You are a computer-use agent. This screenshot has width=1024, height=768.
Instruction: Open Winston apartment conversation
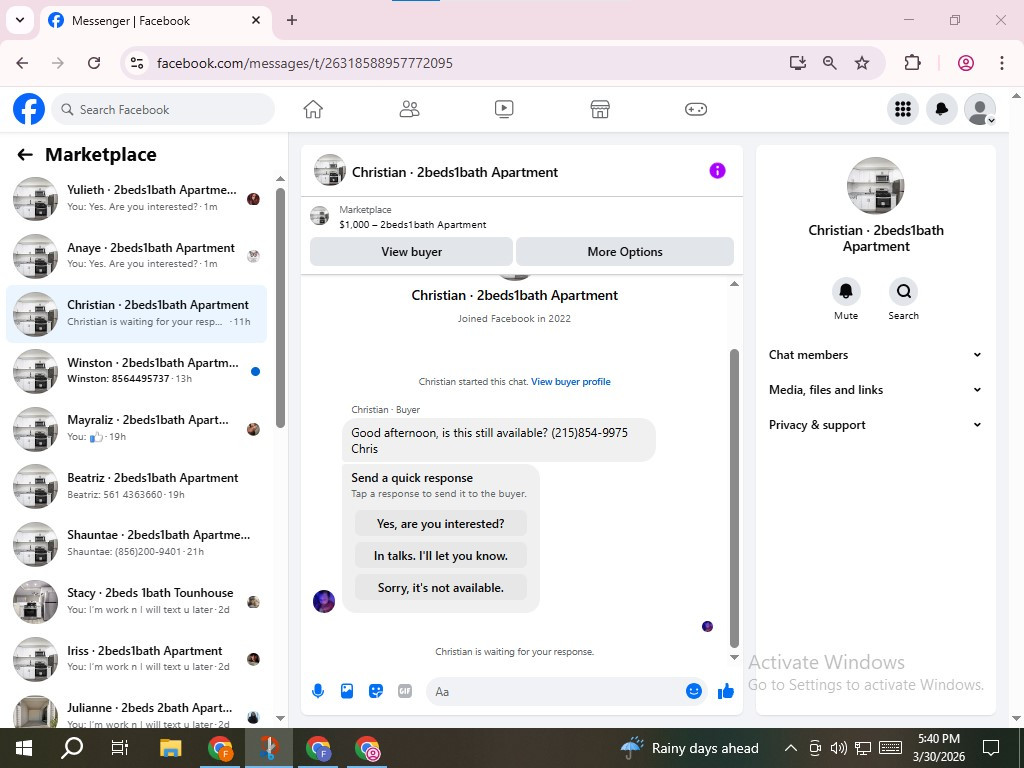coord(136,371)
